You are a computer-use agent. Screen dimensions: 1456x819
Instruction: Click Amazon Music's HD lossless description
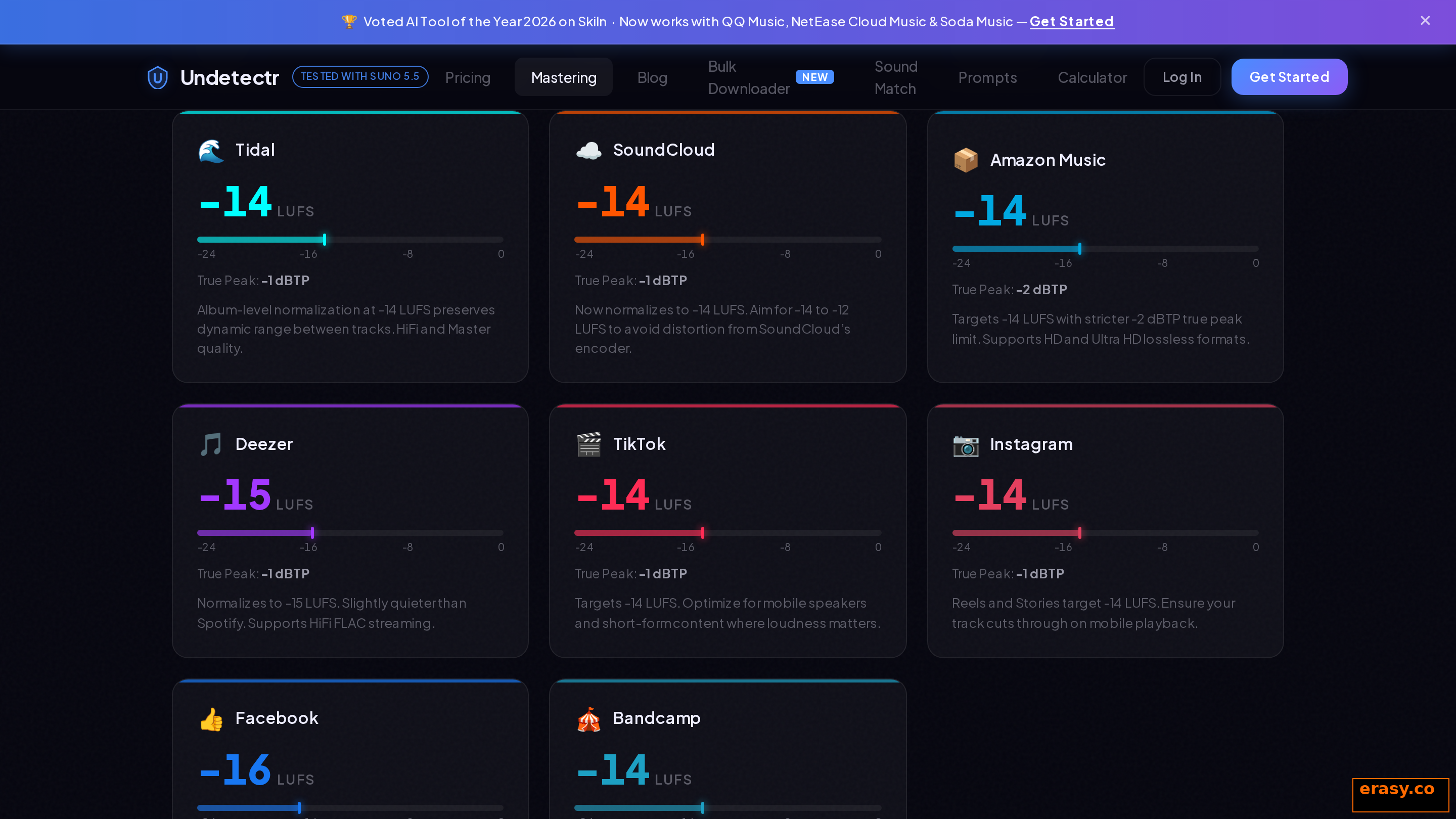pyautogui.click(x=1101, y=329)
